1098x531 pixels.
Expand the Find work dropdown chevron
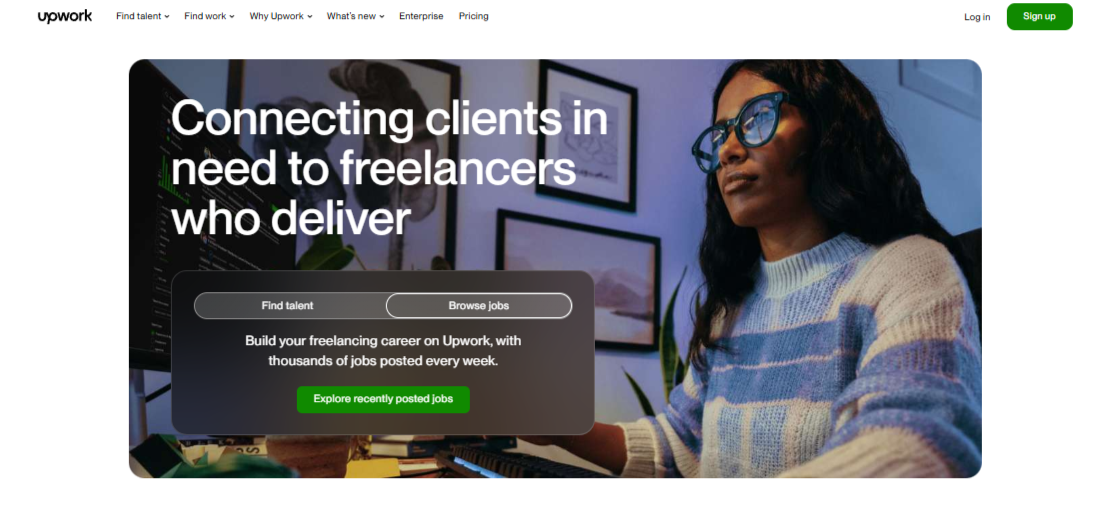[232, 17]
